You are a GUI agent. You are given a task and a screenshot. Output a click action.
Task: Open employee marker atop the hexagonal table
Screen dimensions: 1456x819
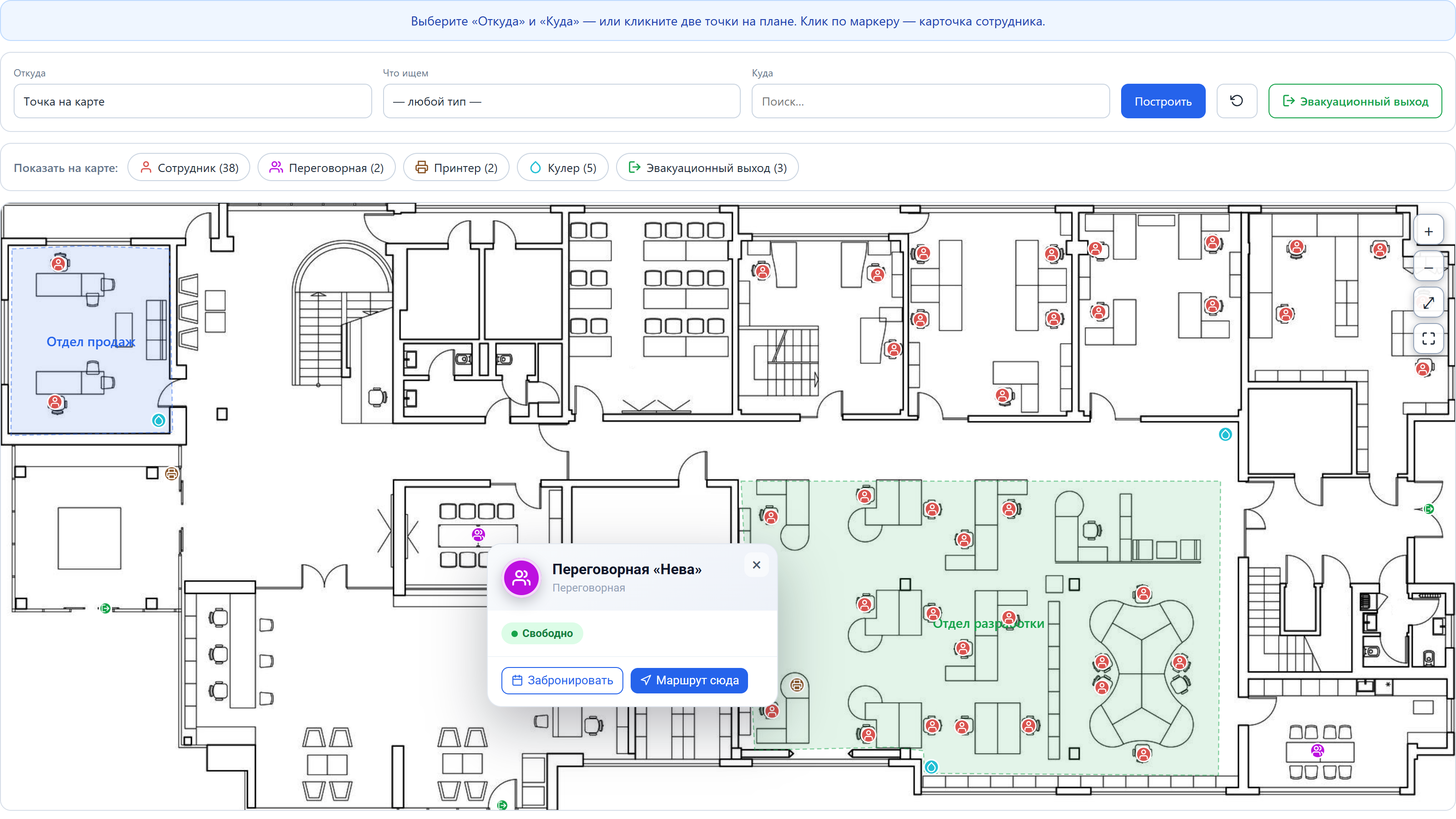coord(1143,593)
